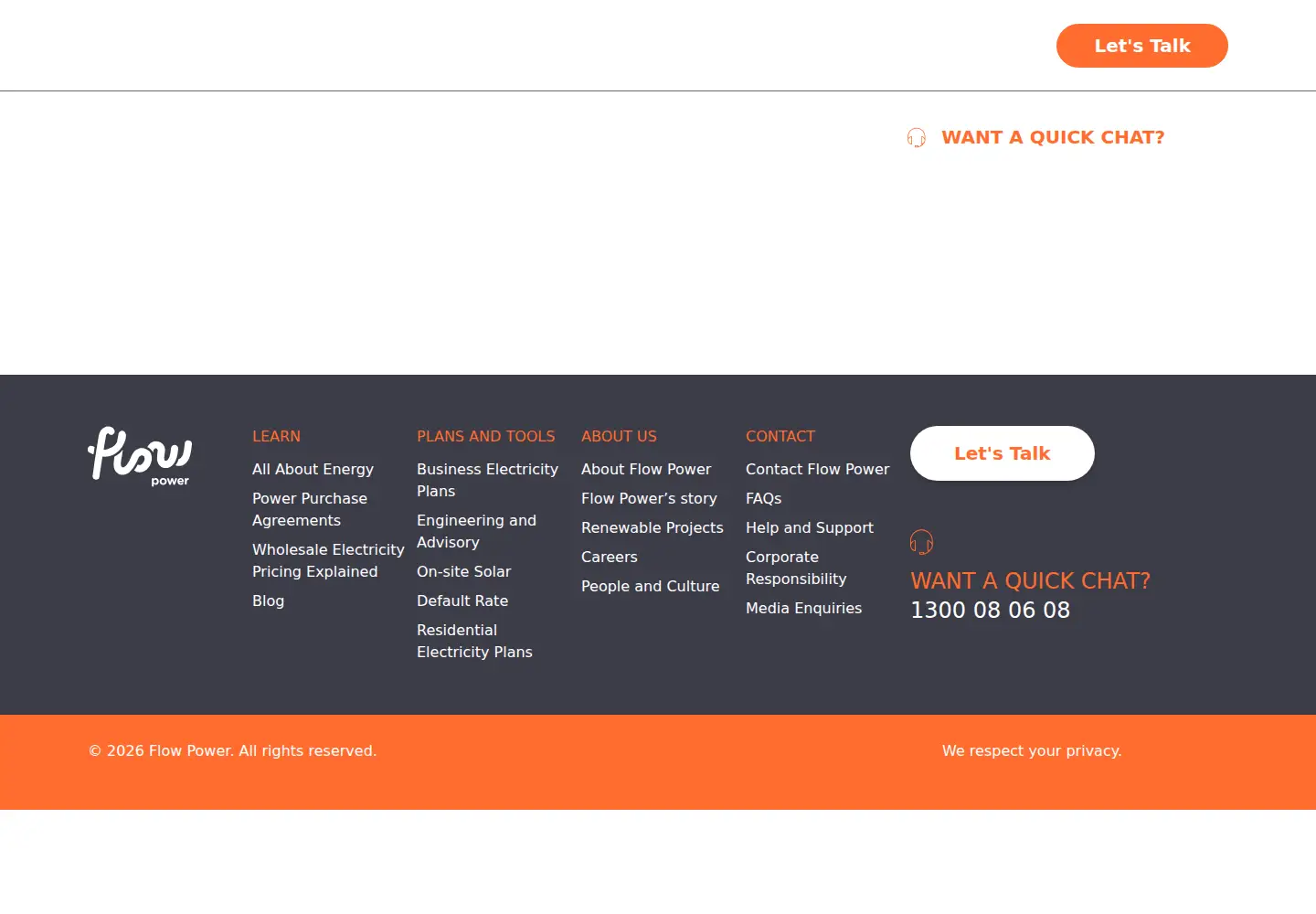Viewport: 1316px width, 914px height.
Task: Open Flow Power's story link
Action: pos(649,498)
